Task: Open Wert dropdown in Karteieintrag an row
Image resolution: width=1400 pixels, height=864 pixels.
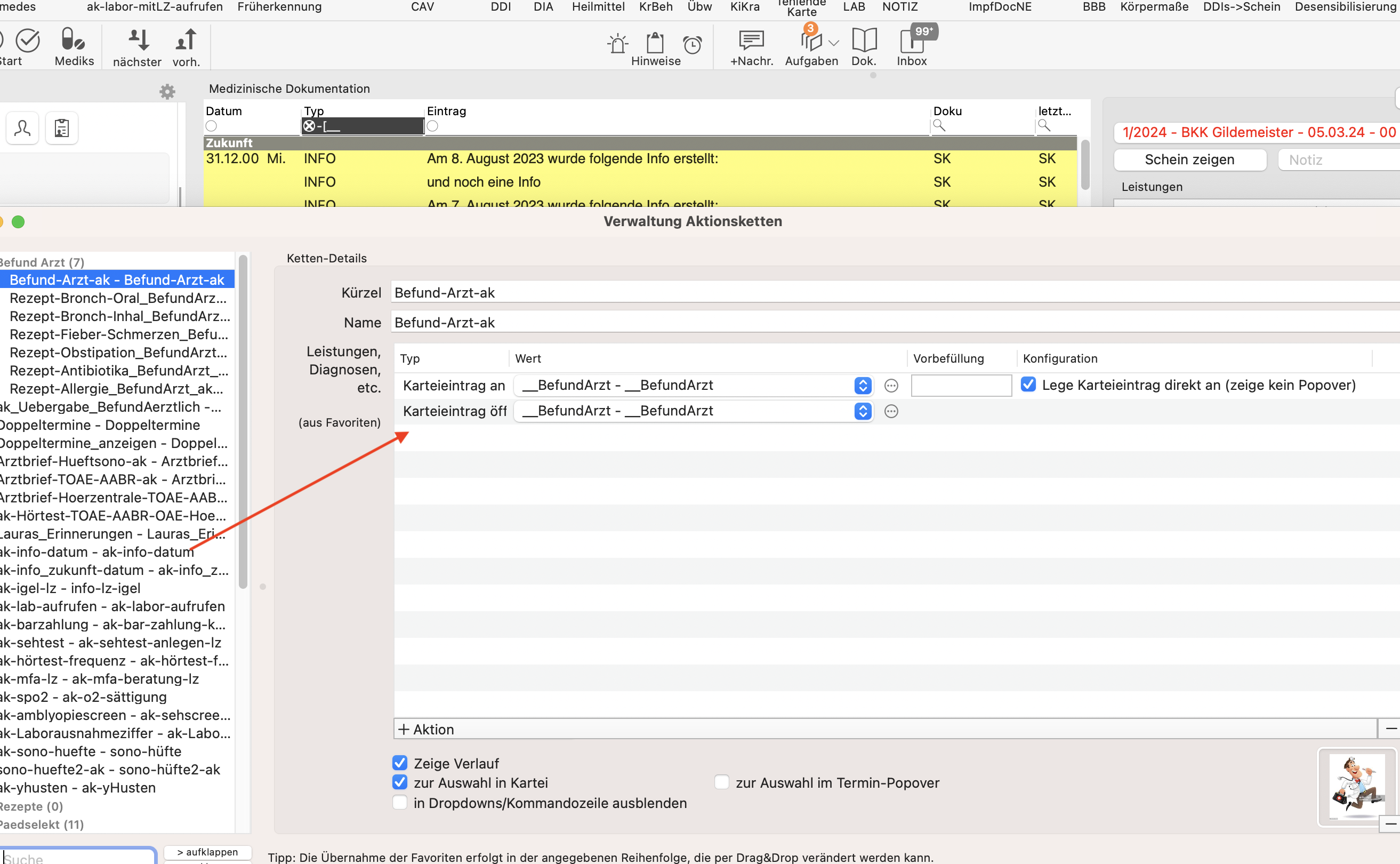Action: [x=693, y=385]
